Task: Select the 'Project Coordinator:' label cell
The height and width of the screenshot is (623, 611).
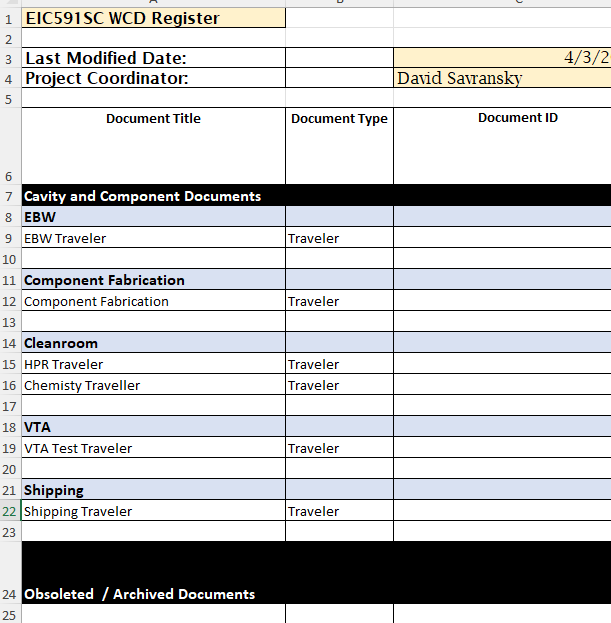Action: point(153,78)
